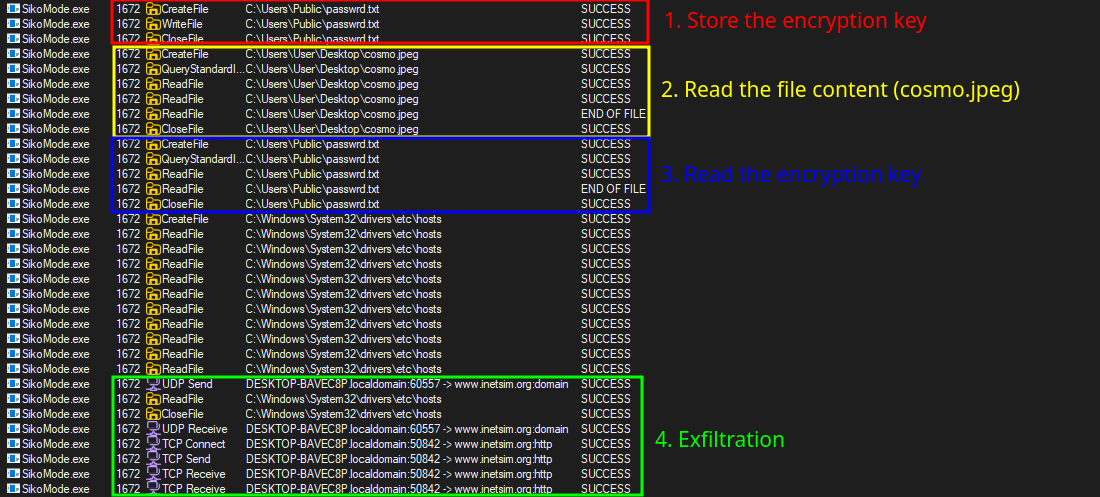
Task: Click the file icon beside CloseFile cosmo.jpeg
Action: click(x=153, y=129)
